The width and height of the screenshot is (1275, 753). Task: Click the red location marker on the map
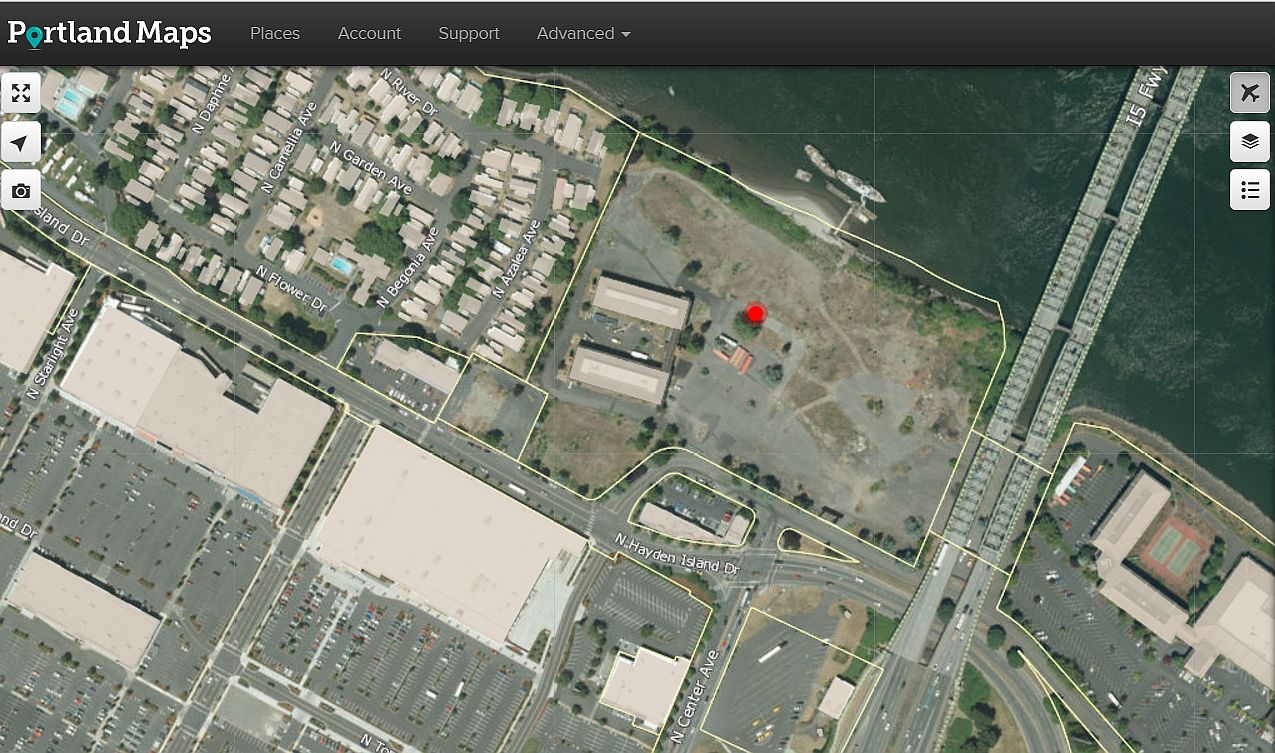coord(756,314)
